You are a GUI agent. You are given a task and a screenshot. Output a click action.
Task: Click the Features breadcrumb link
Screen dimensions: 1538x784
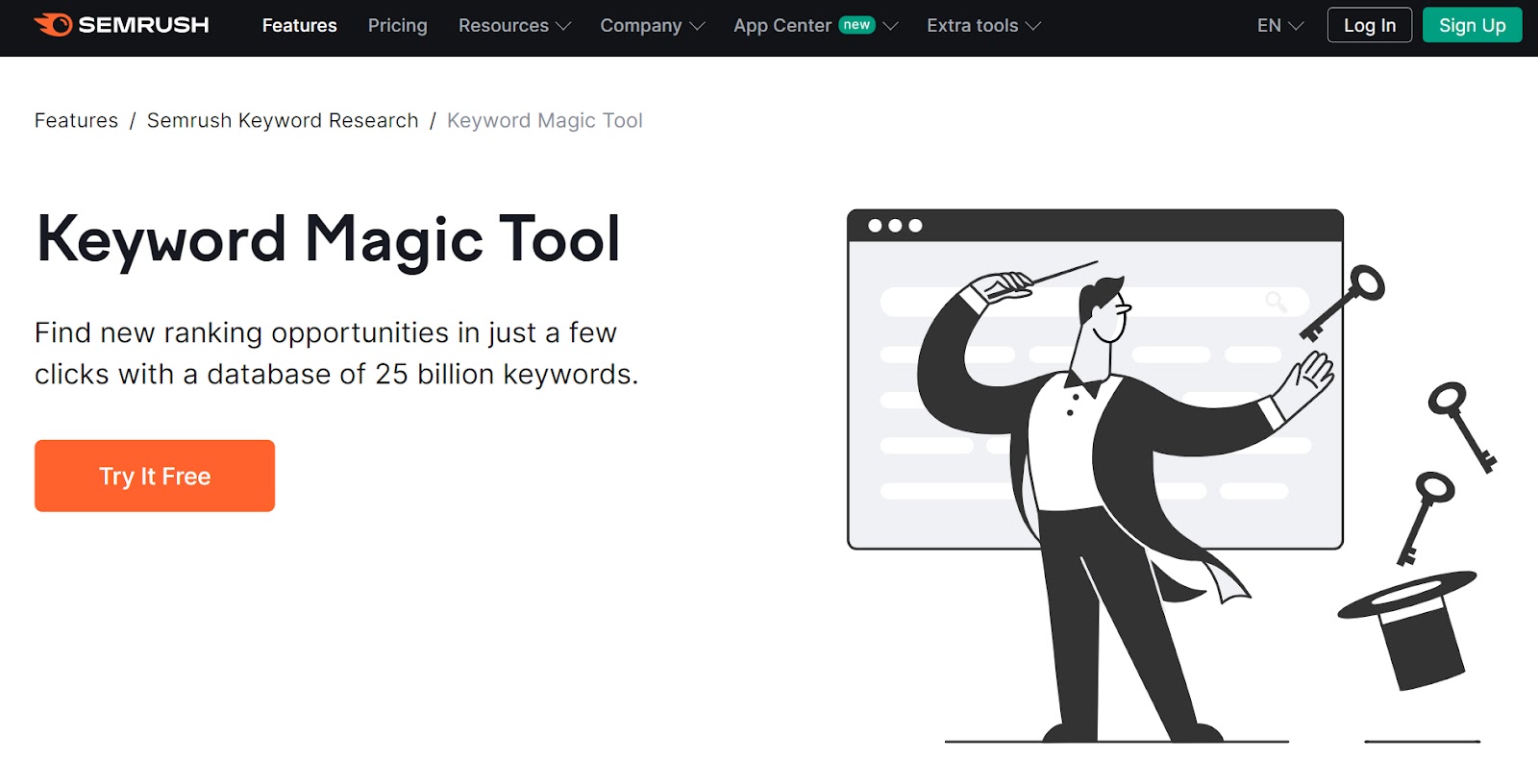(76, 121)
